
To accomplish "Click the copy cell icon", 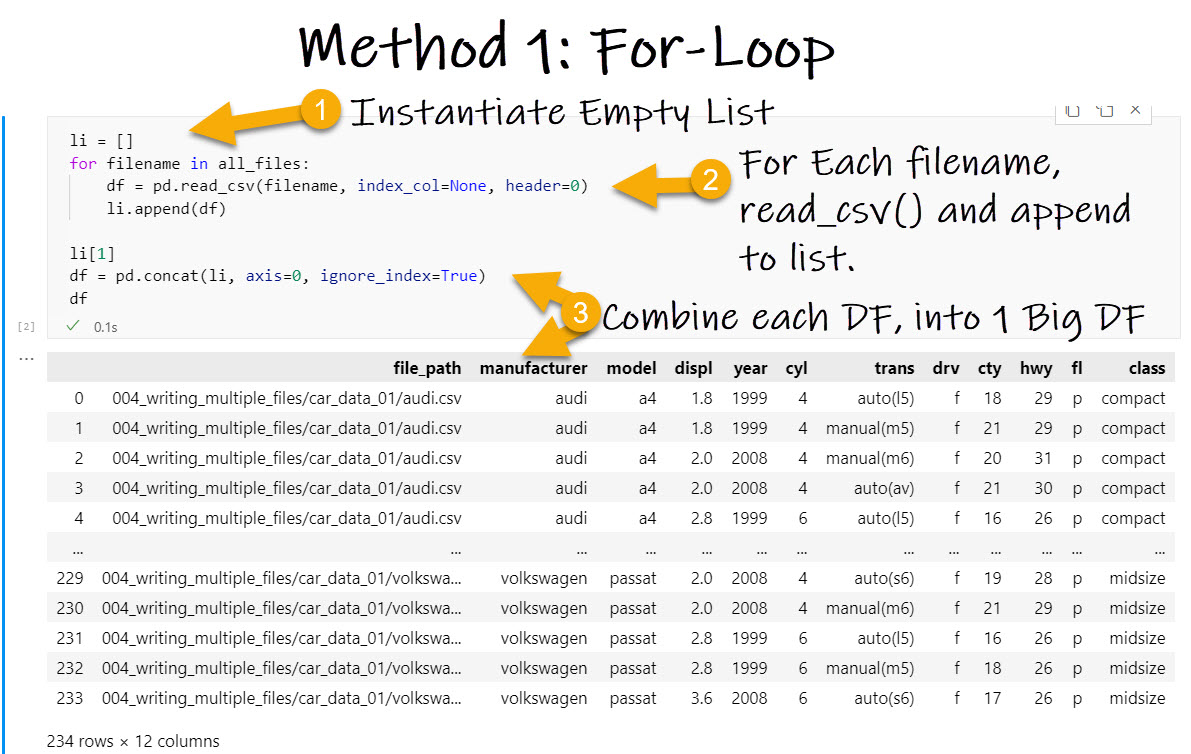I will coord(1071,112).
